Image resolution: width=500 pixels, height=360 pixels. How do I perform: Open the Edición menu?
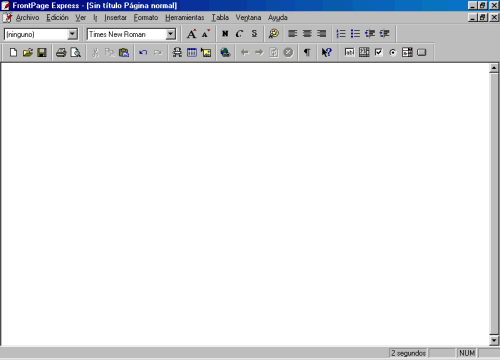click(x=57, y=17)
